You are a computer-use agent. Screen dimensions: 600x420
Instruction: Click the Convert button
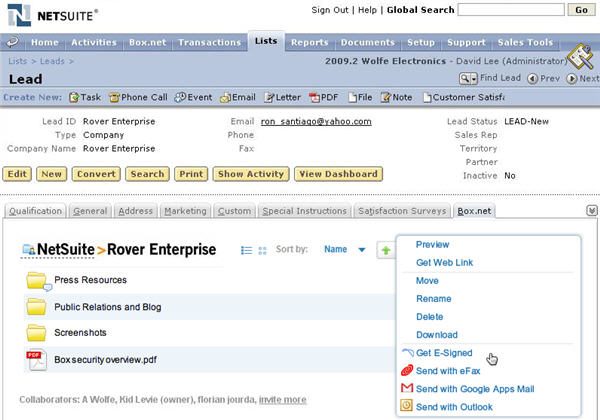coord(96,174)
